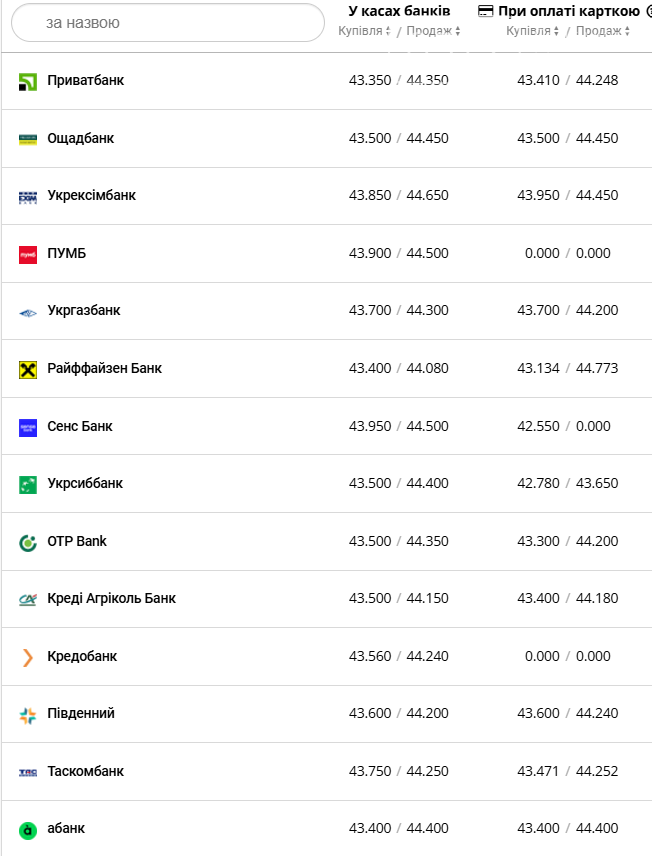Sort by Продаж under При оплаті карткою

(603, 31)
